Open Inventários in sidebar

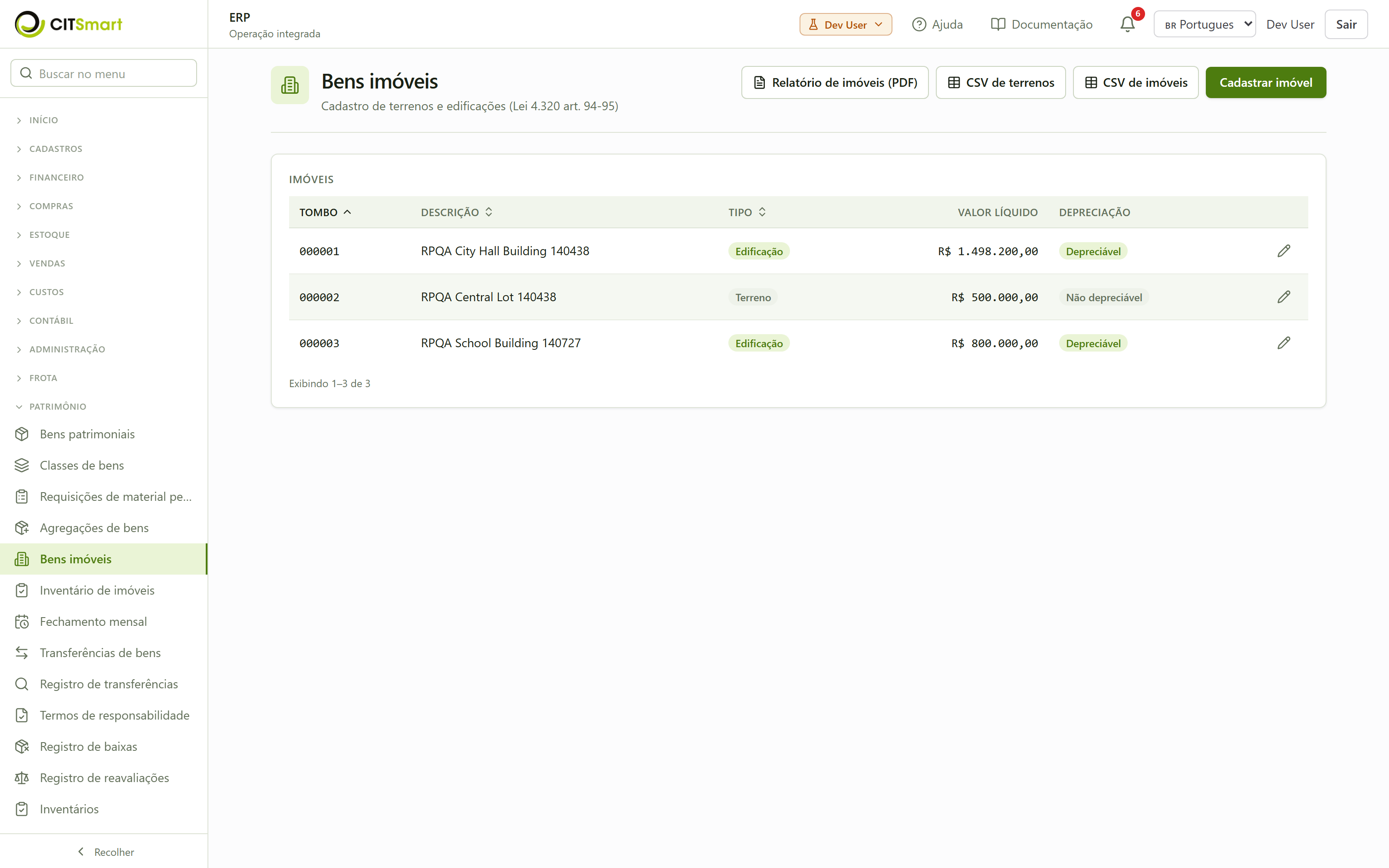click(104, 809)
